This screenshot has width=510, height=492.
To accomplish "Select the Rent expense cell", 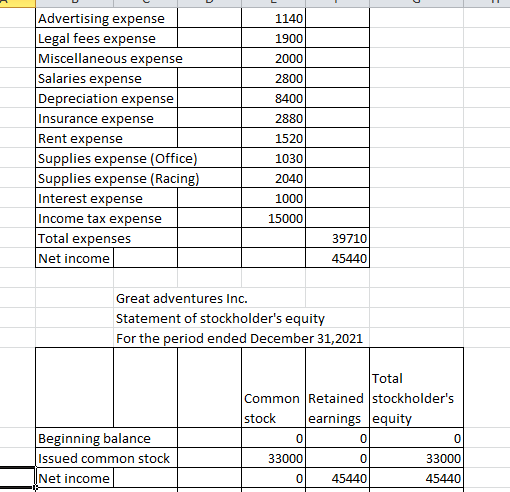I will 106,138.
